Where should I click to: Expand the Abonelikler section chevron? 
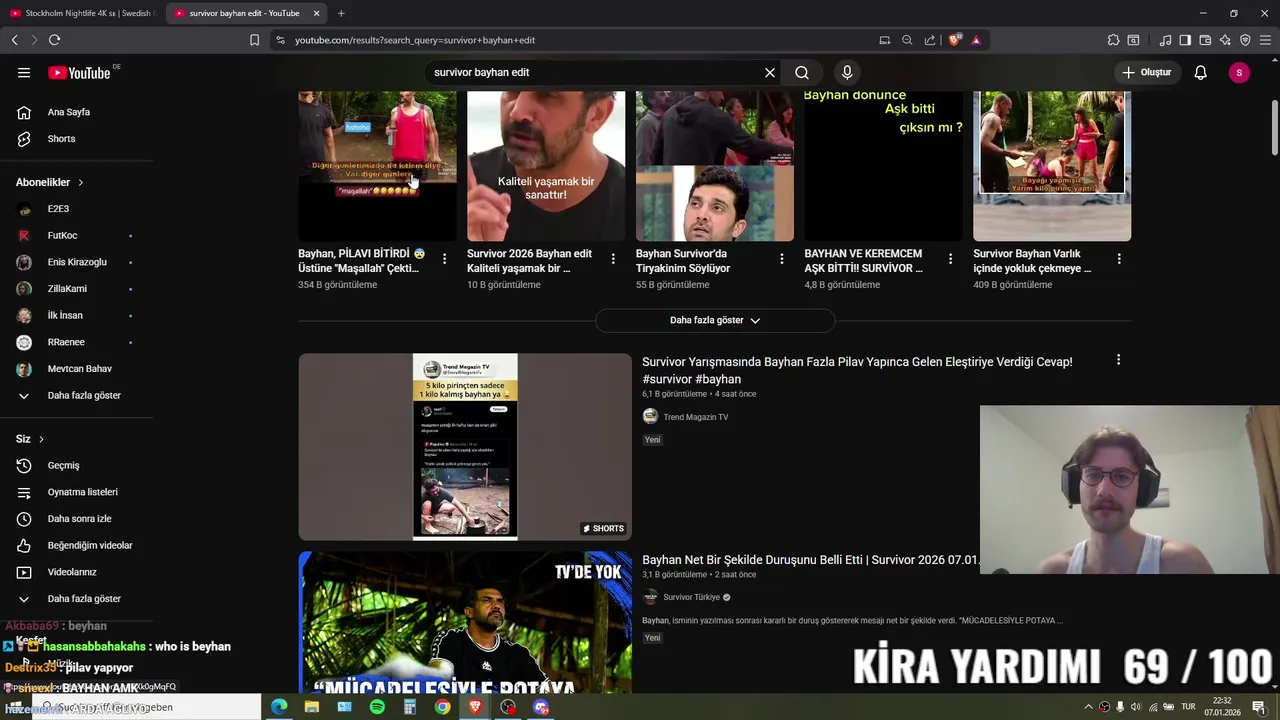(x=80, y=182)
